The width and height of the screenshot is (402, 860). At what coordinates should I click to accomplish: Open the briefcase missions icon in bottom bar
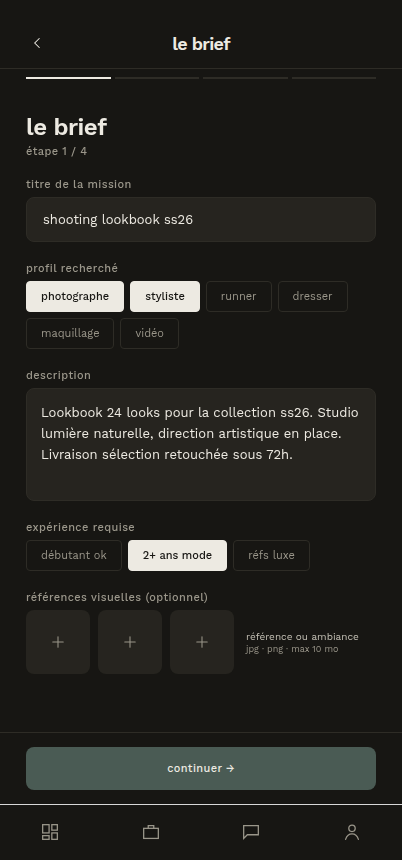pos(151,832)
